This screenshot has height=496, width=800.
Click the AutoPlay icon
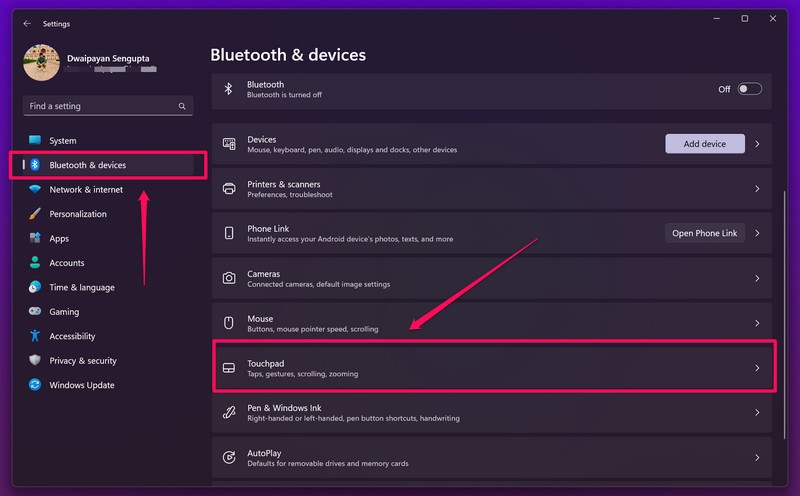click(x=229, y=457)
